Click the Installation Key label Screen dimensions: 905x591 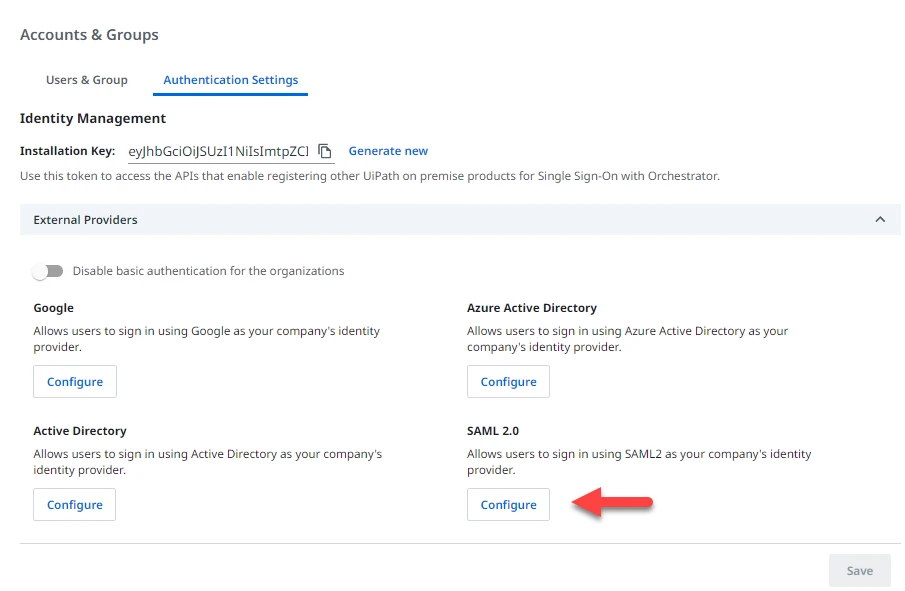68,151
